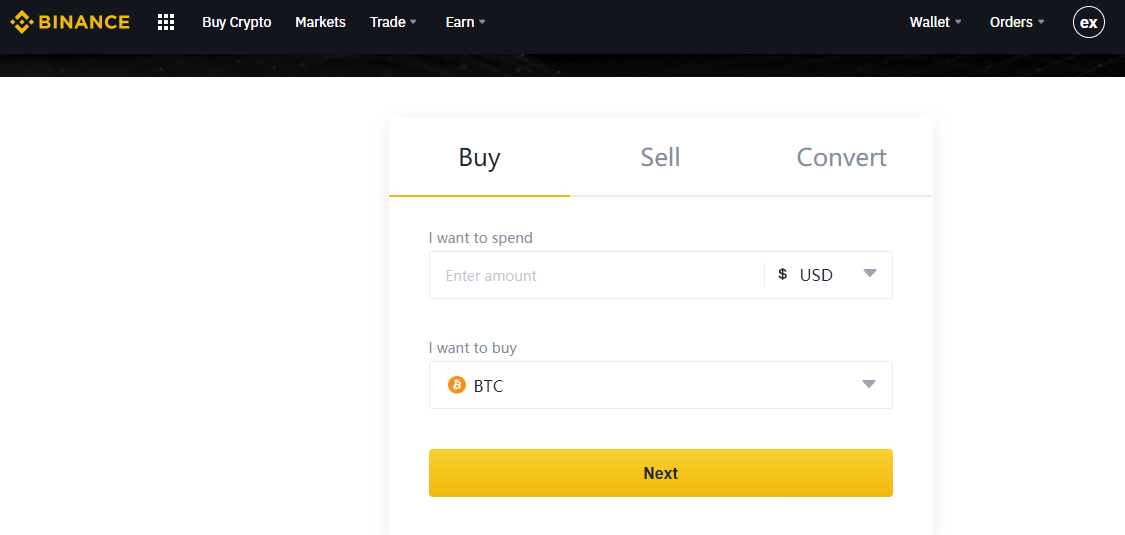The image size is (1125, 535).
Task: Click the small arrow beside Orders
Action: point(1041,22)
